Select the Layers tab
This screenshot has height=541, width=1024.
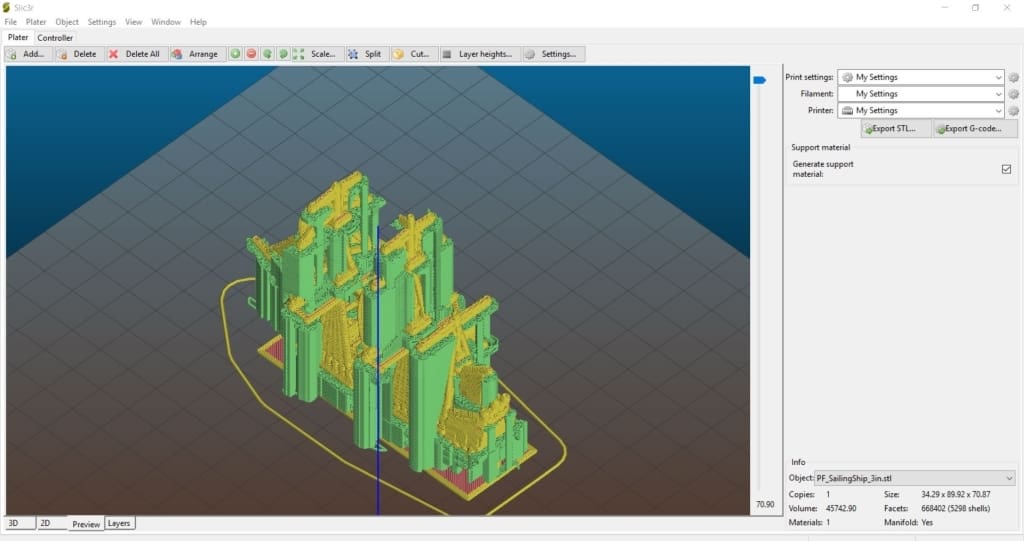click(x=119, y=523)
